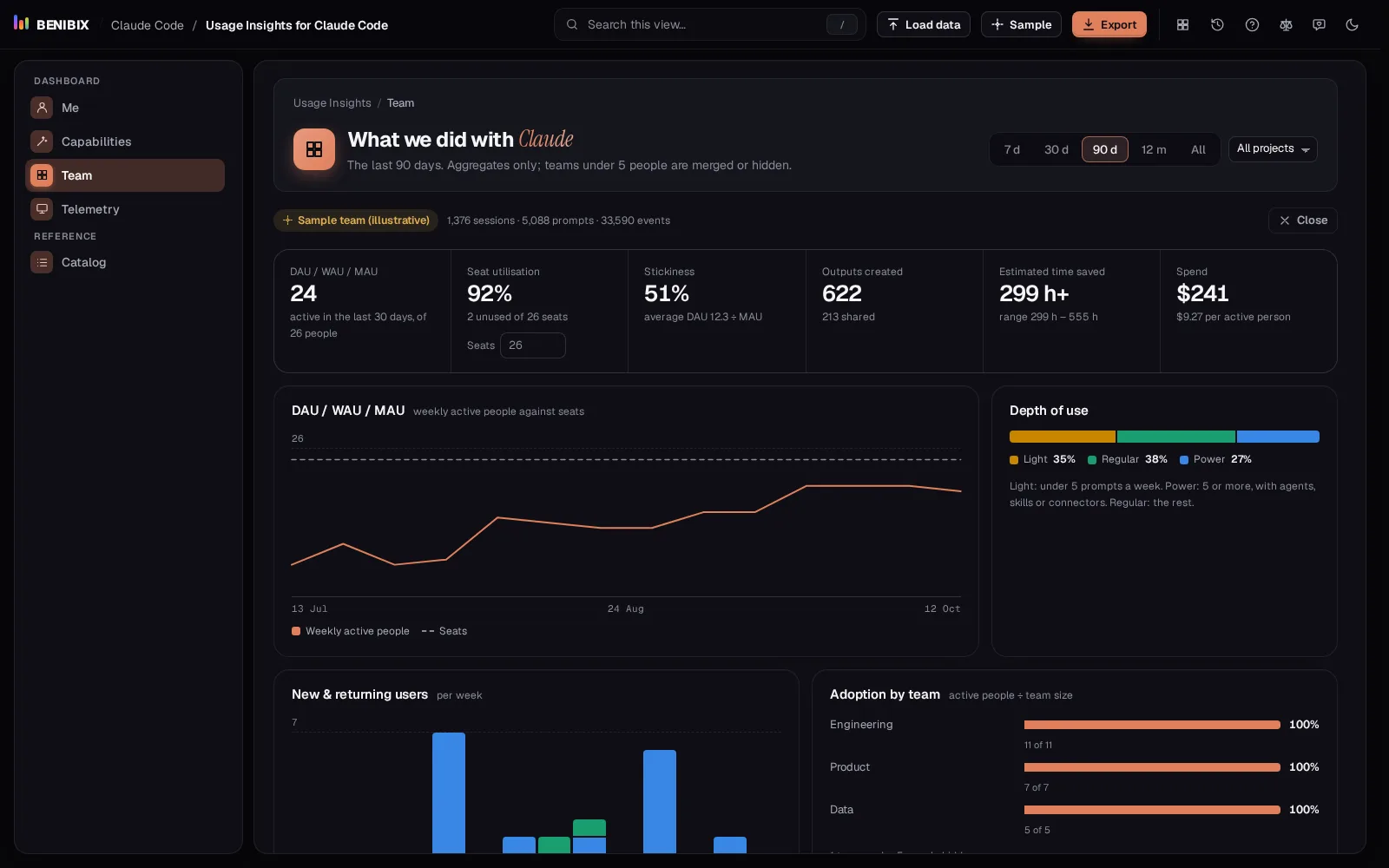
Task: Open the Capabilities sidebar item
Action: point(125,141)
